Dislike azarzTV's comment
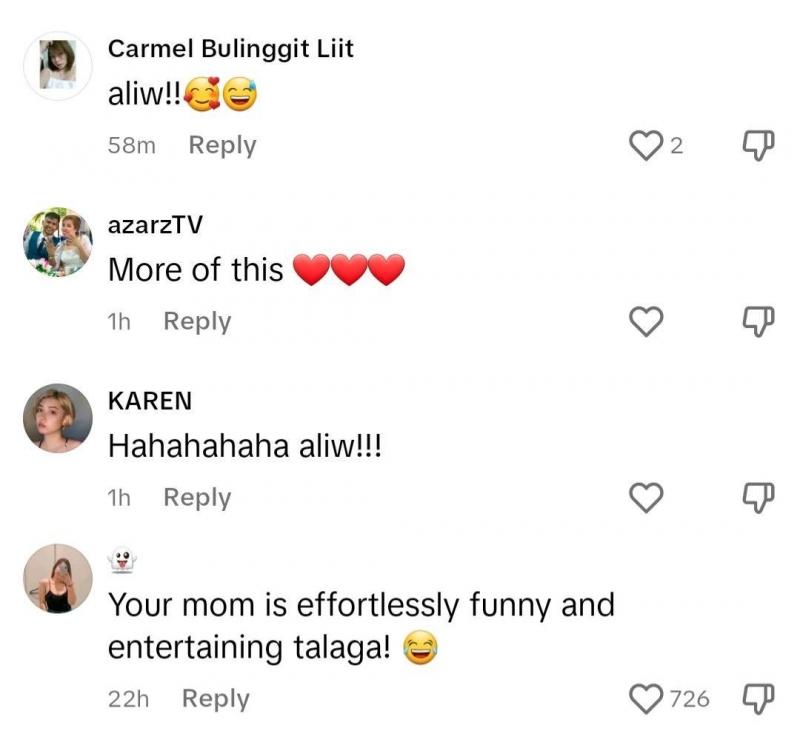 point(759,321)
